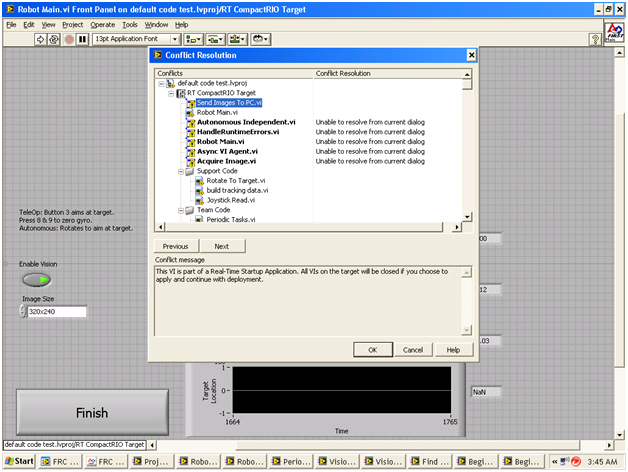Collapse the default code test.lvproj tree node
The height and width of the screenshot is (472, 628).
tap(161, 84)
